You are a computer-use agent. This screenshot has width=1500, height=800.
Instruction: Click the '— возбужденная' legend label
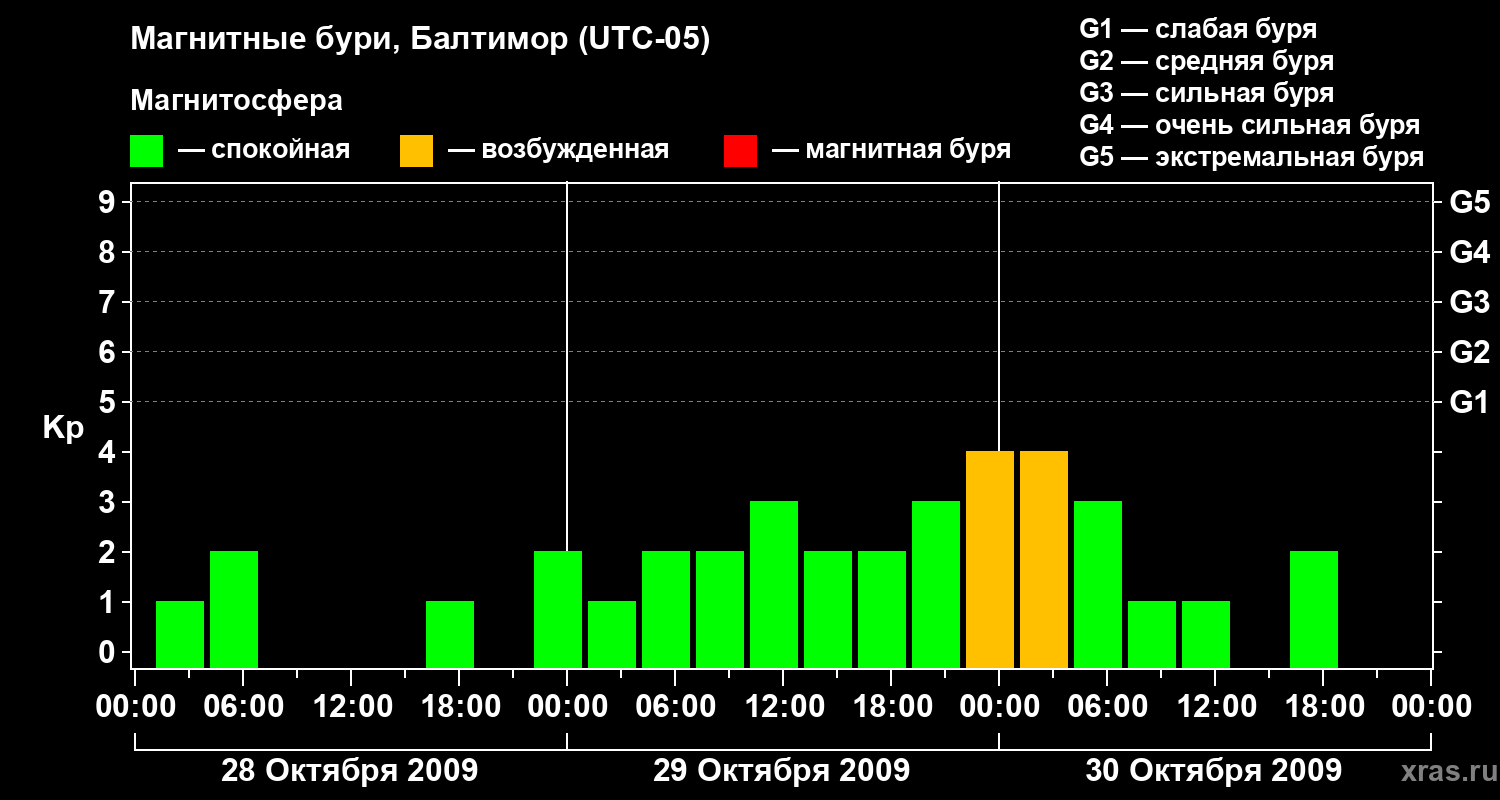pyautogui.click(x=558, y=151)
